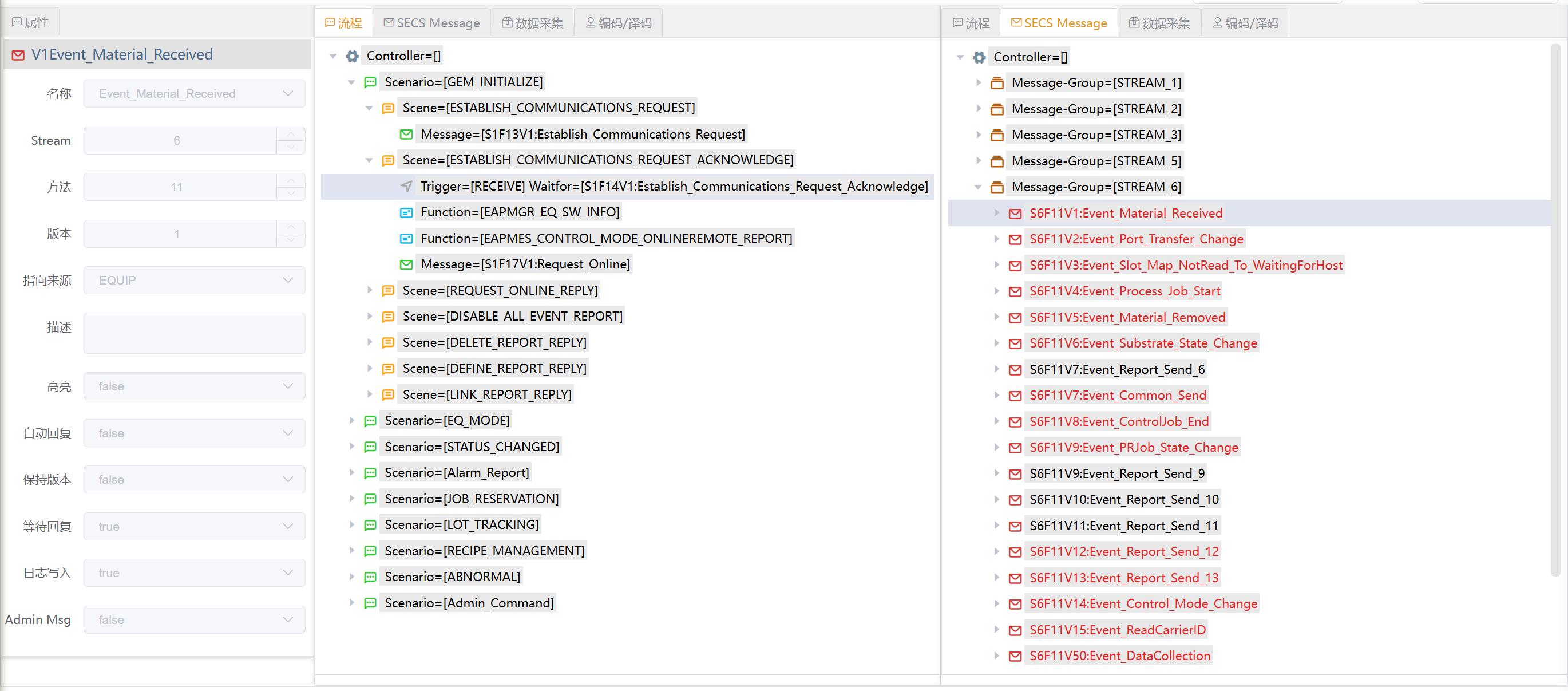Select Scene=[DELETE_REPORT_REPLY] row

pyautogui.click(x=494, y=343)
